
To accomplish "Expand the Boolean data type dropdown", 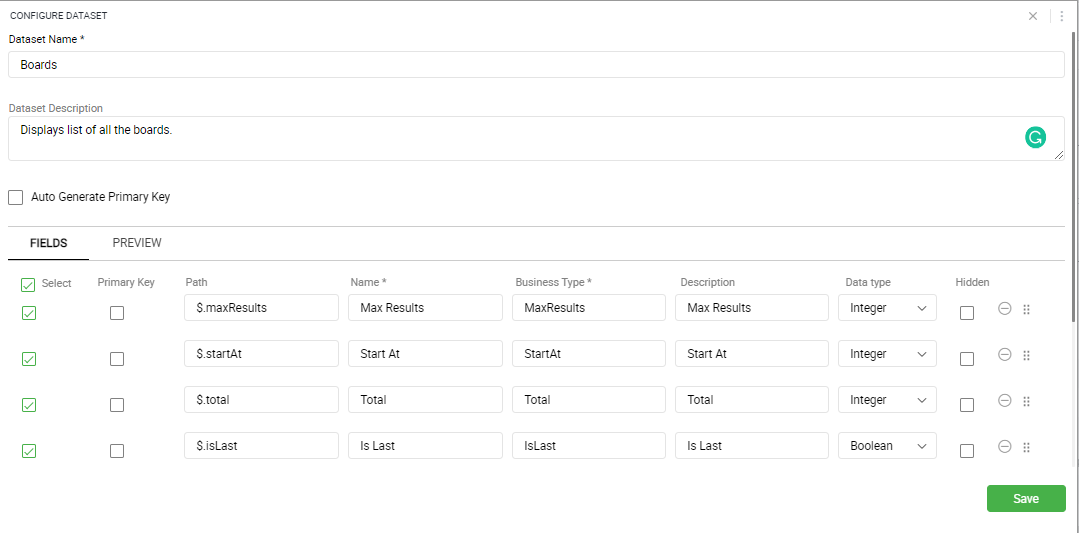I will pyautogui.click(x=887, y=446).
